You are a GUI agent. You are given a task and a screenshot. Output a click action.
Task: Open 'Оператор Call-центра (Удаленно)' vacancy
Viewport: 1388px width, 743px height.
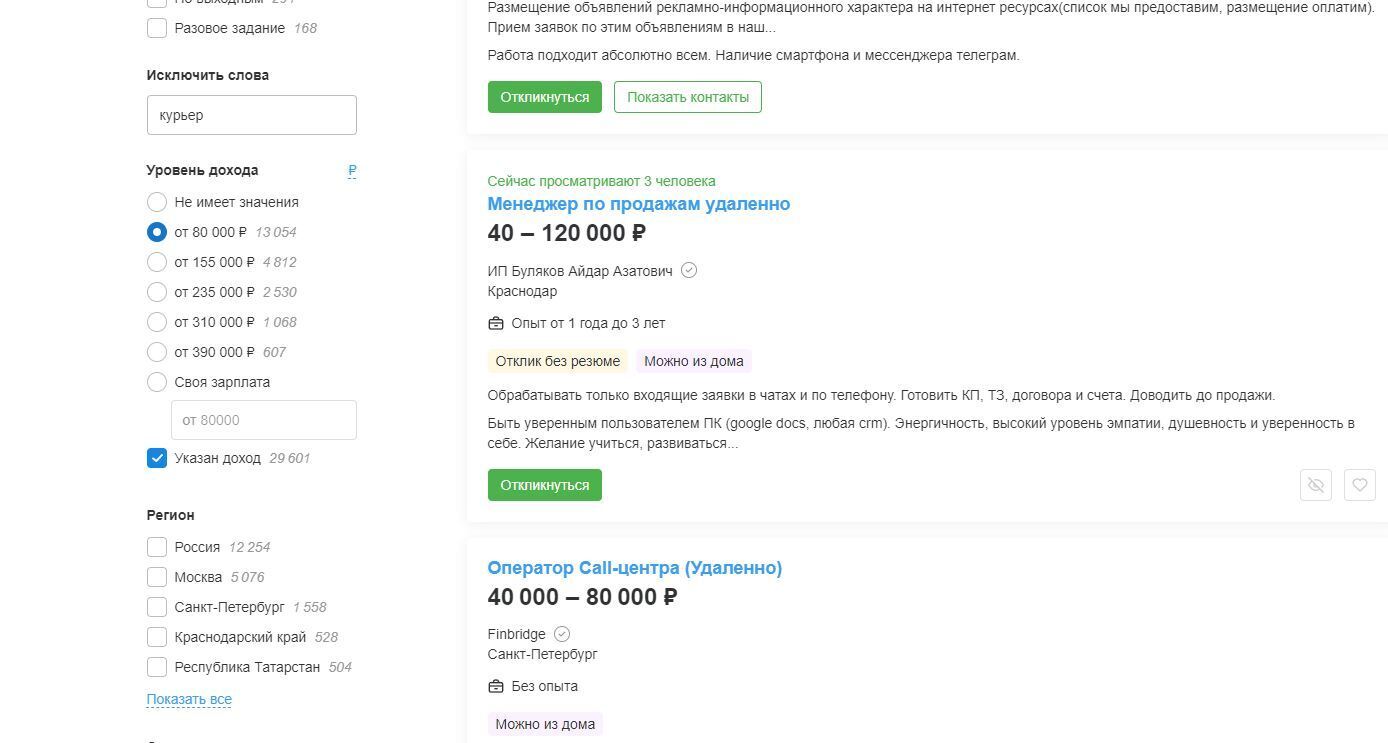pyautogui.click(x=634, y=568)
